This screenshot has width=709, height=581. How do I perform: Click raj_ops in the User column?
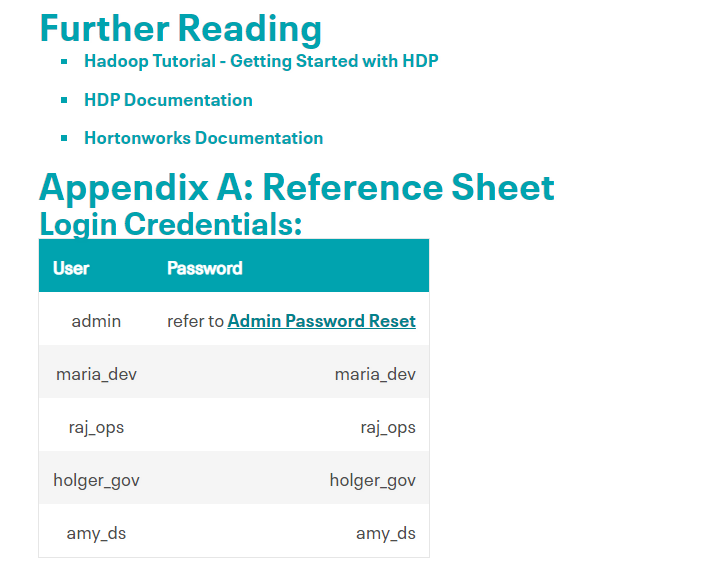(x=96, y=427)
